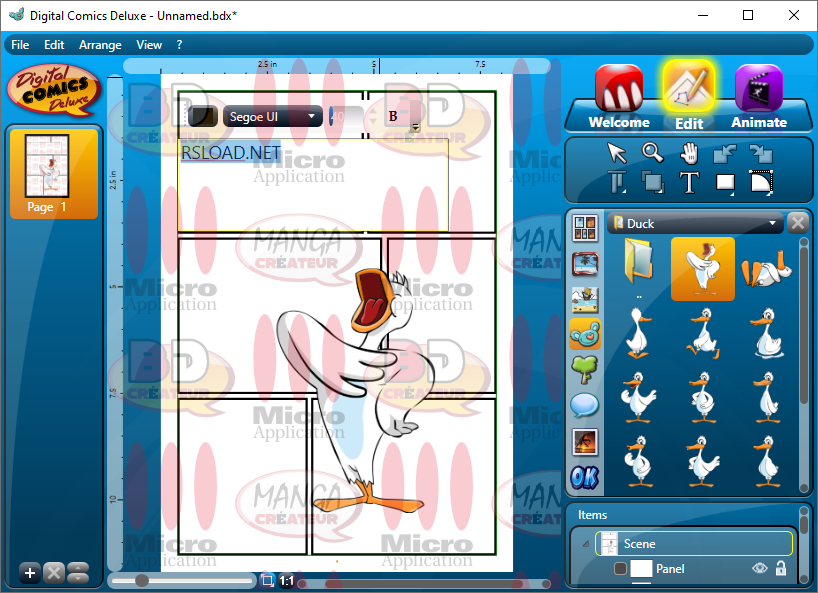Open the Duck folder dropdown
This screenshot has width=818, height=593.
pyautogui.click(x=695, y=223)
